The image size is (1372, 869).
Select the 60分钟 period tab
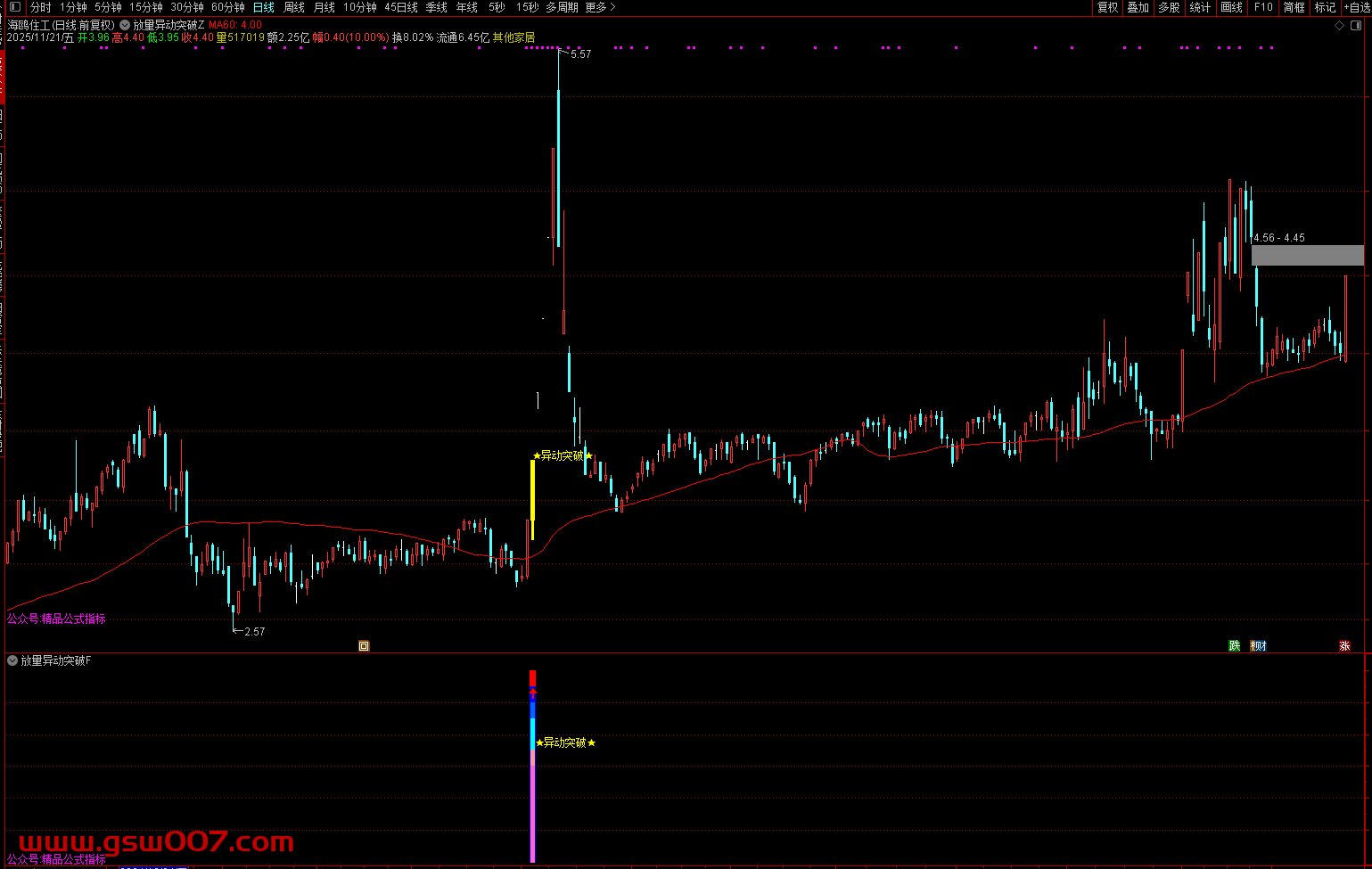[x=227, y=7]
